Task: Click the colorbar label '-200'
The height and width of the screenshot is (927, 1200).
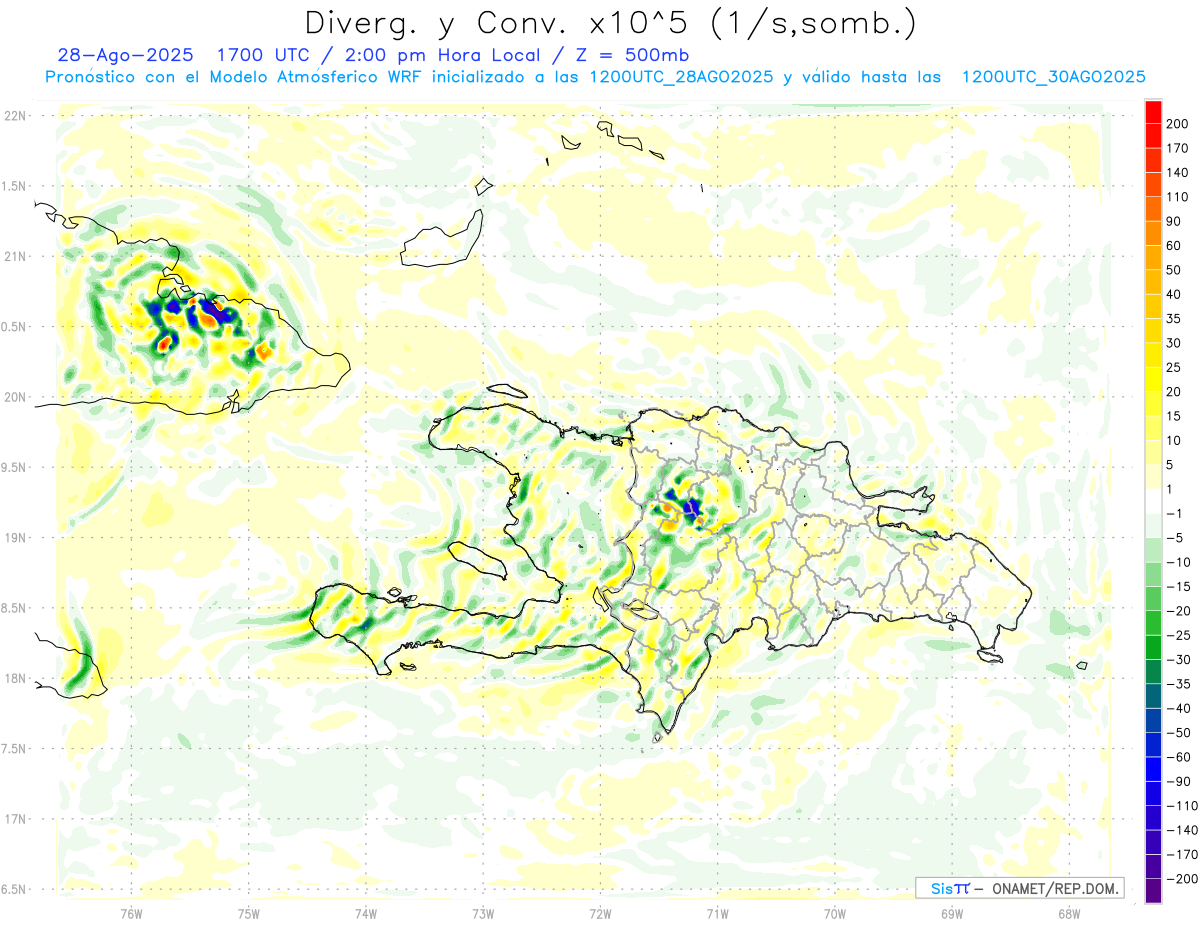Action: (1182, 879)
